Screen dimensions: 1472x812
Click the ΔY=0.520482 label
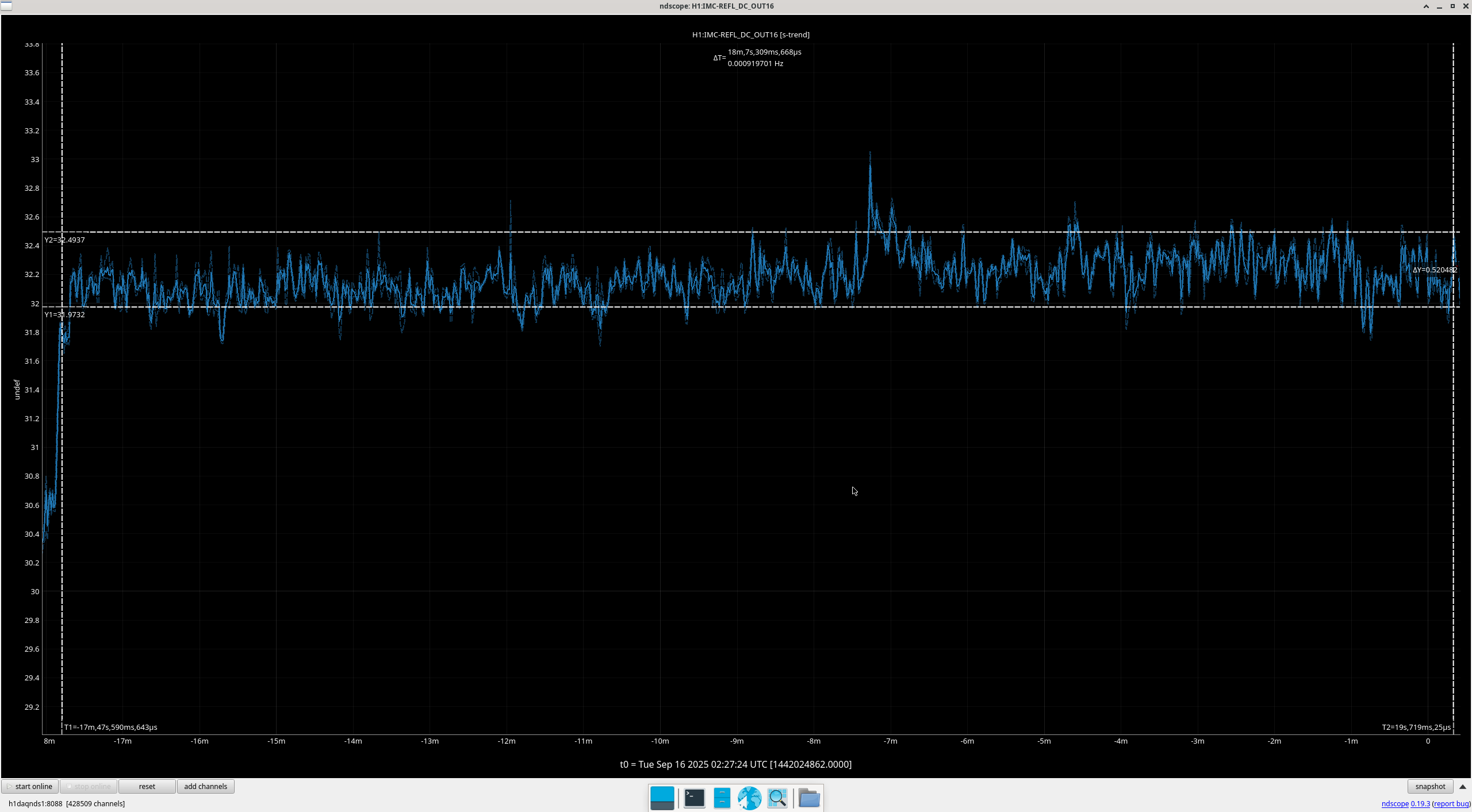coord(1435,270)
